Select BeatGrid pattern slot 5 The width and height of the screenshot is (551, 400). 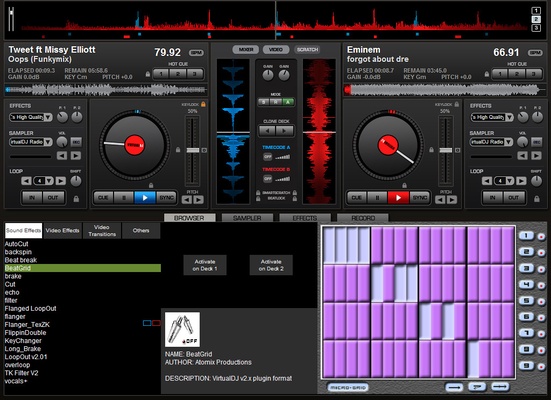coord(526,301)
